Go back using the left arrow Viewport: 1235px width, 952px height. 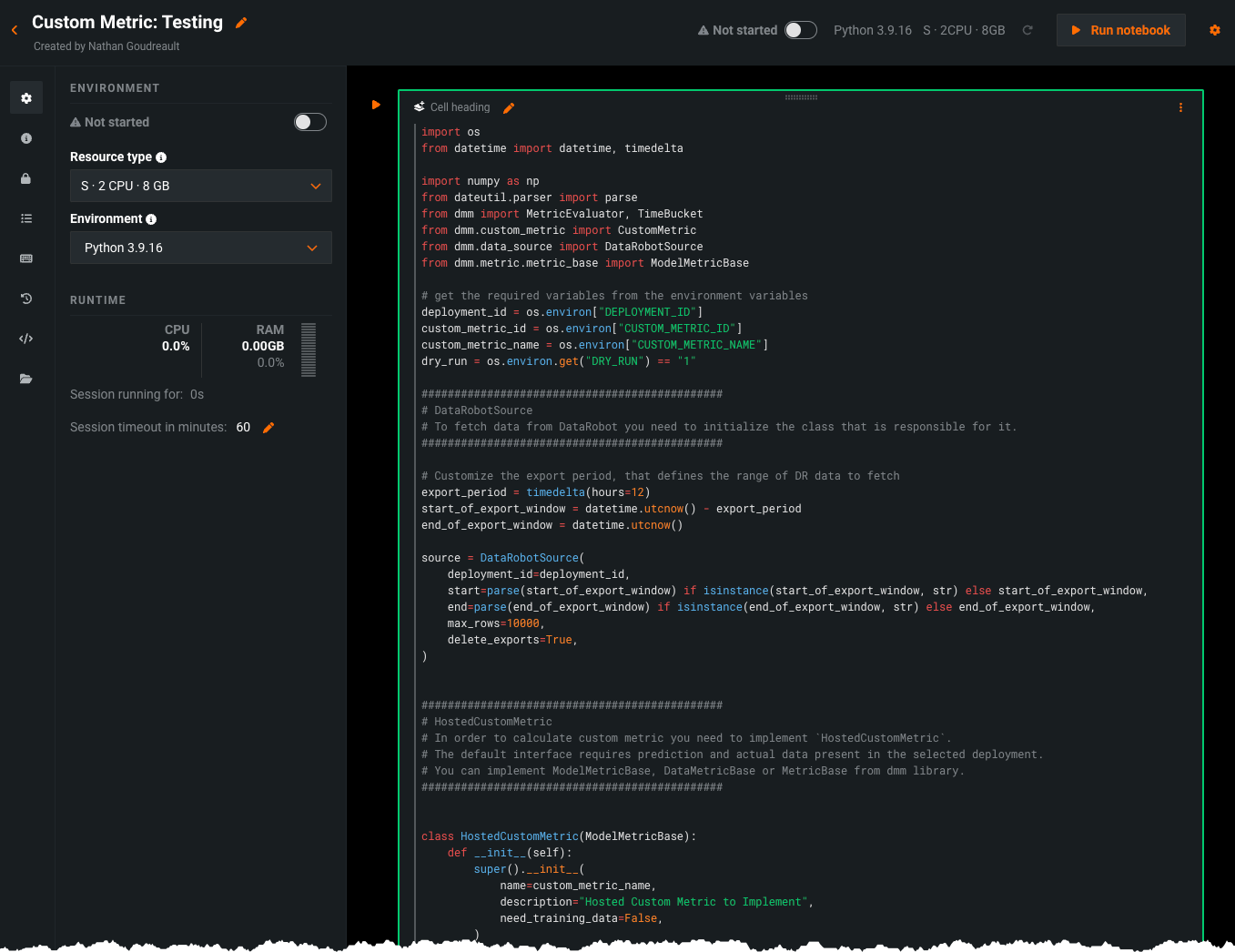(x=15, y=30)
